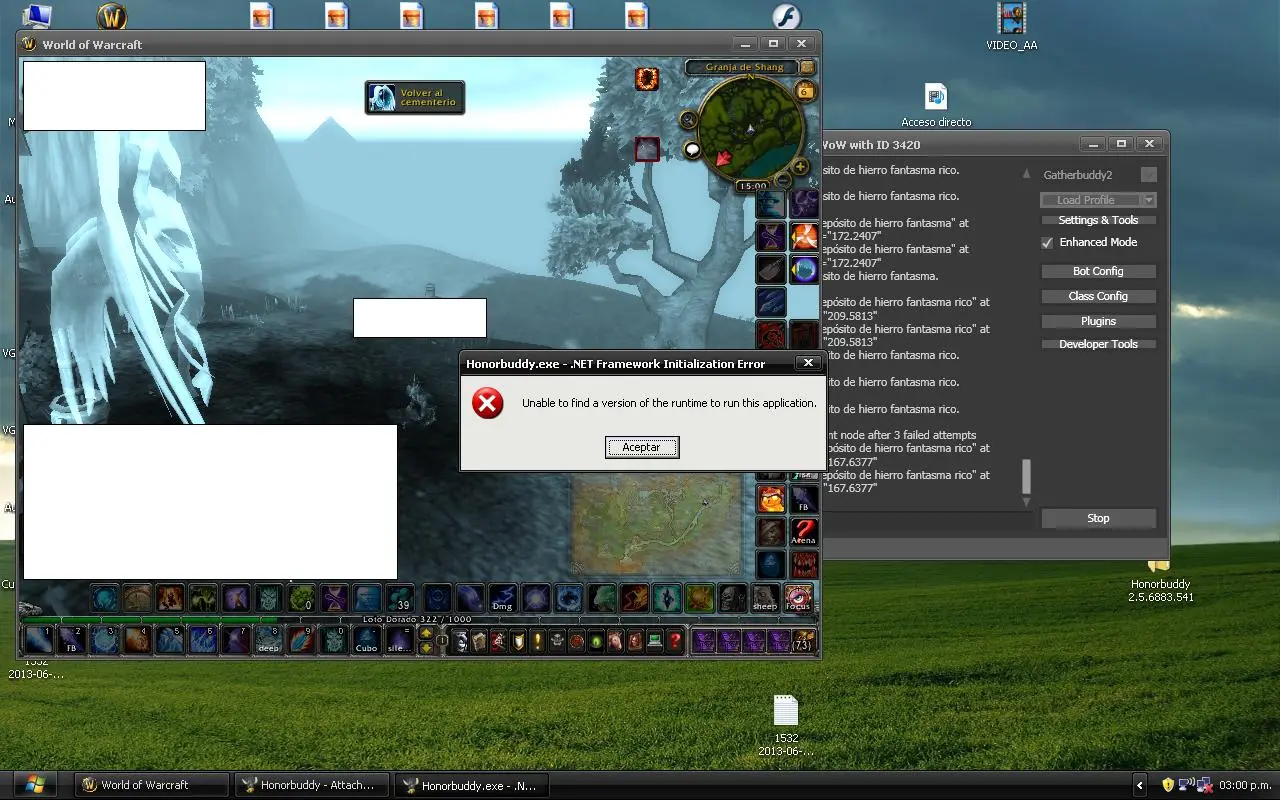Click the 15:00 minimap clock
The image size is (1280, 800).
pyautogui.click(x=752, y=186)
